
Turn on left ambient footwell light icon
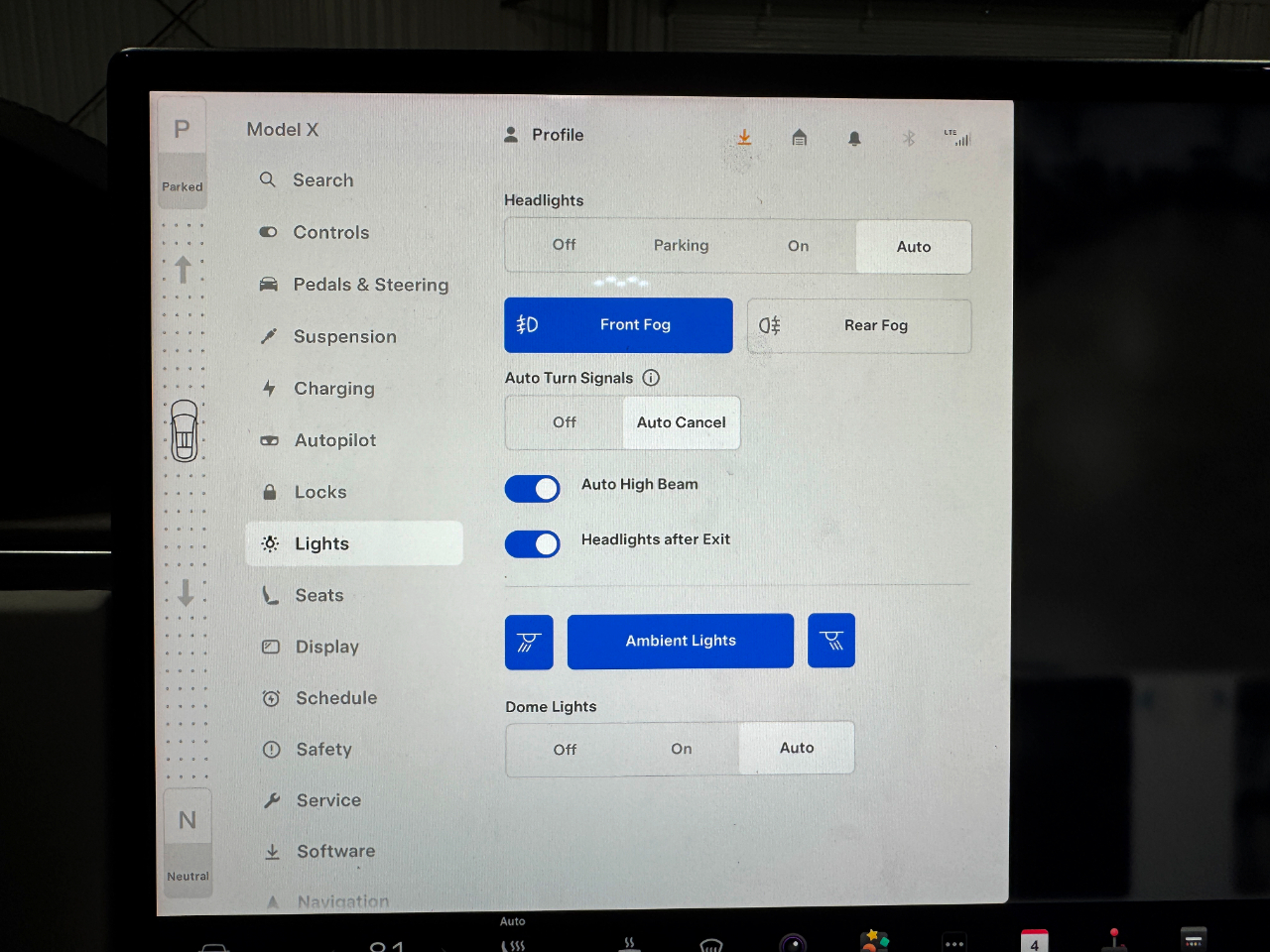(529, 642)
